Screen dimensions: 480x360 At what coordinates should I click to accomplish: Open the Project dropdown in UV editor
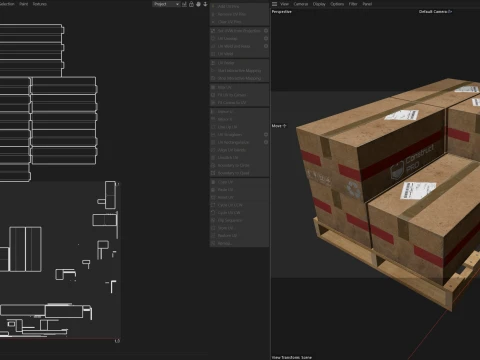click(166, 4)
